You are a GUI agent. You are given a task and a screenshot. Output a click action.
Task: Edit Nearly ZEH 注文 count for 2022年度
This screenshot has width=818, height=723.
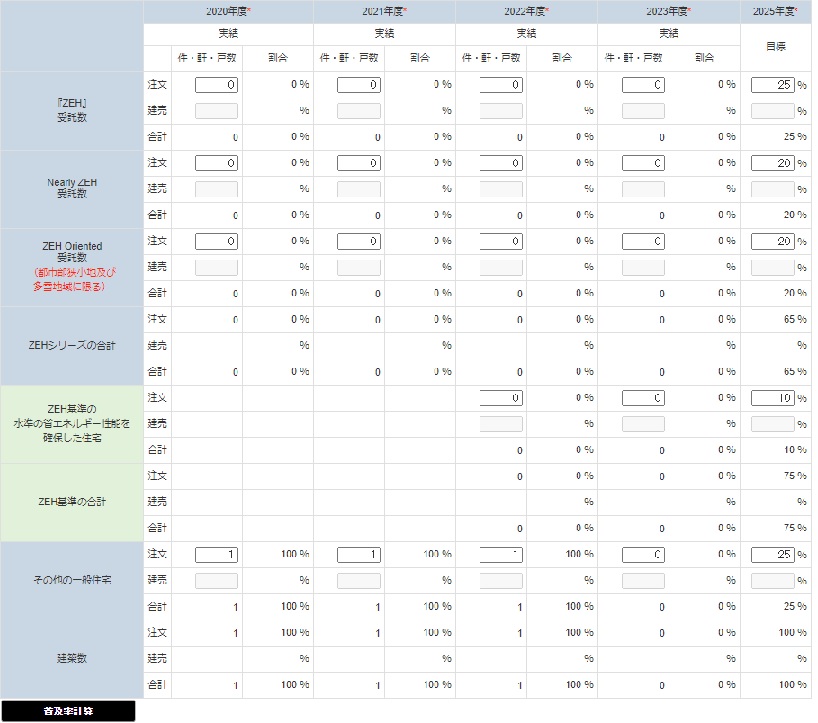coord(501,163)
